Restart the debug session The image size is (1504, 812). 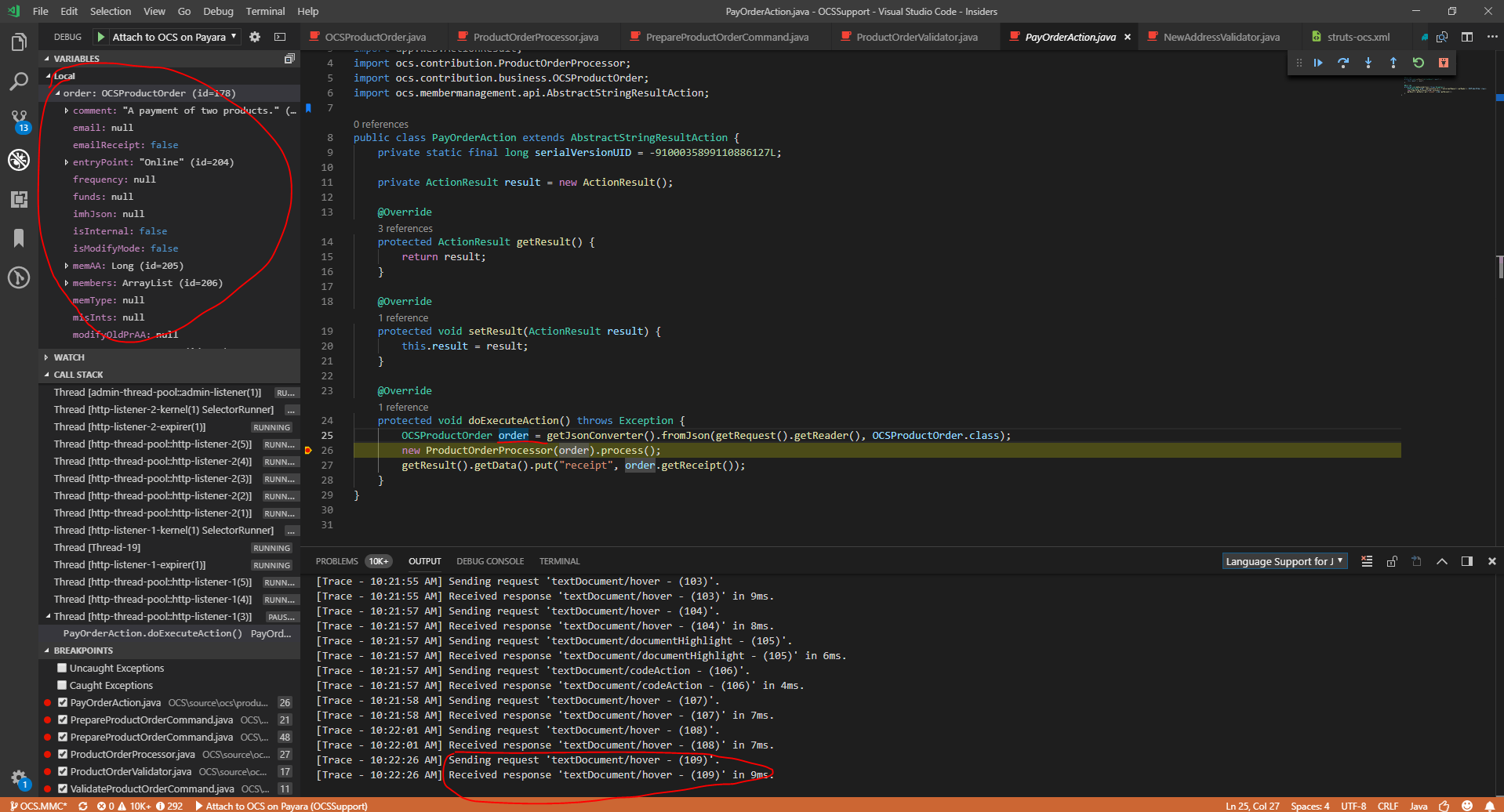1418,63
